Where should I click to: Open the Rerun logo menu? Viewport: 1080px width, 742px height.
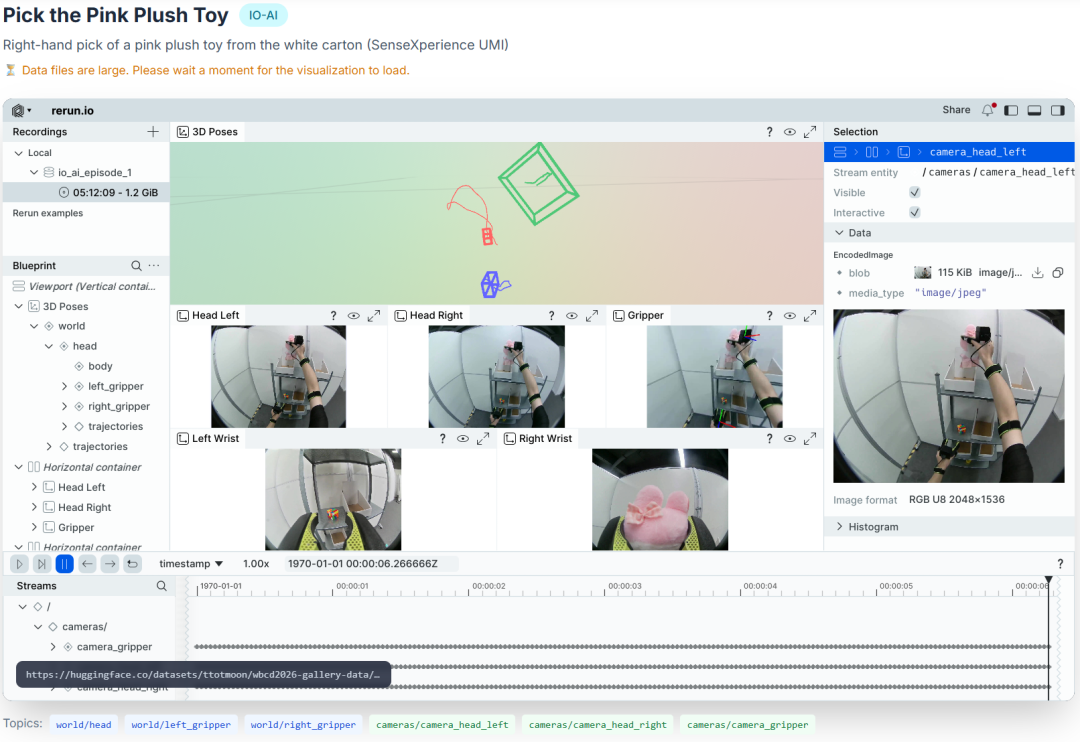tap(21, 110)
